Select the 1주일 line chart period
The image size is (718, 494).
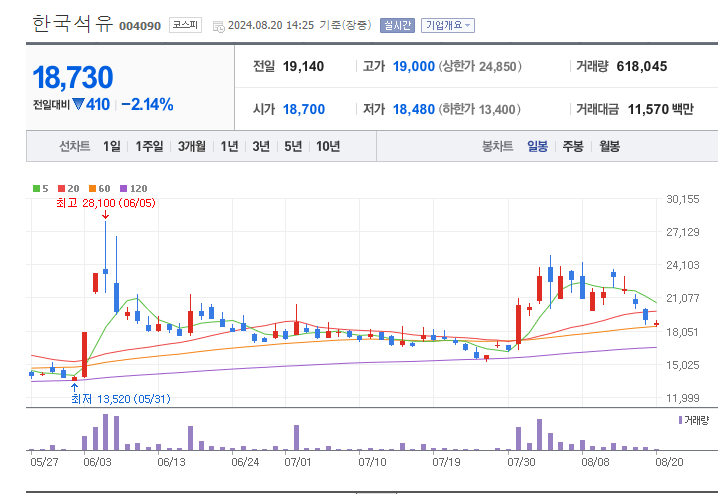[149, 146]
